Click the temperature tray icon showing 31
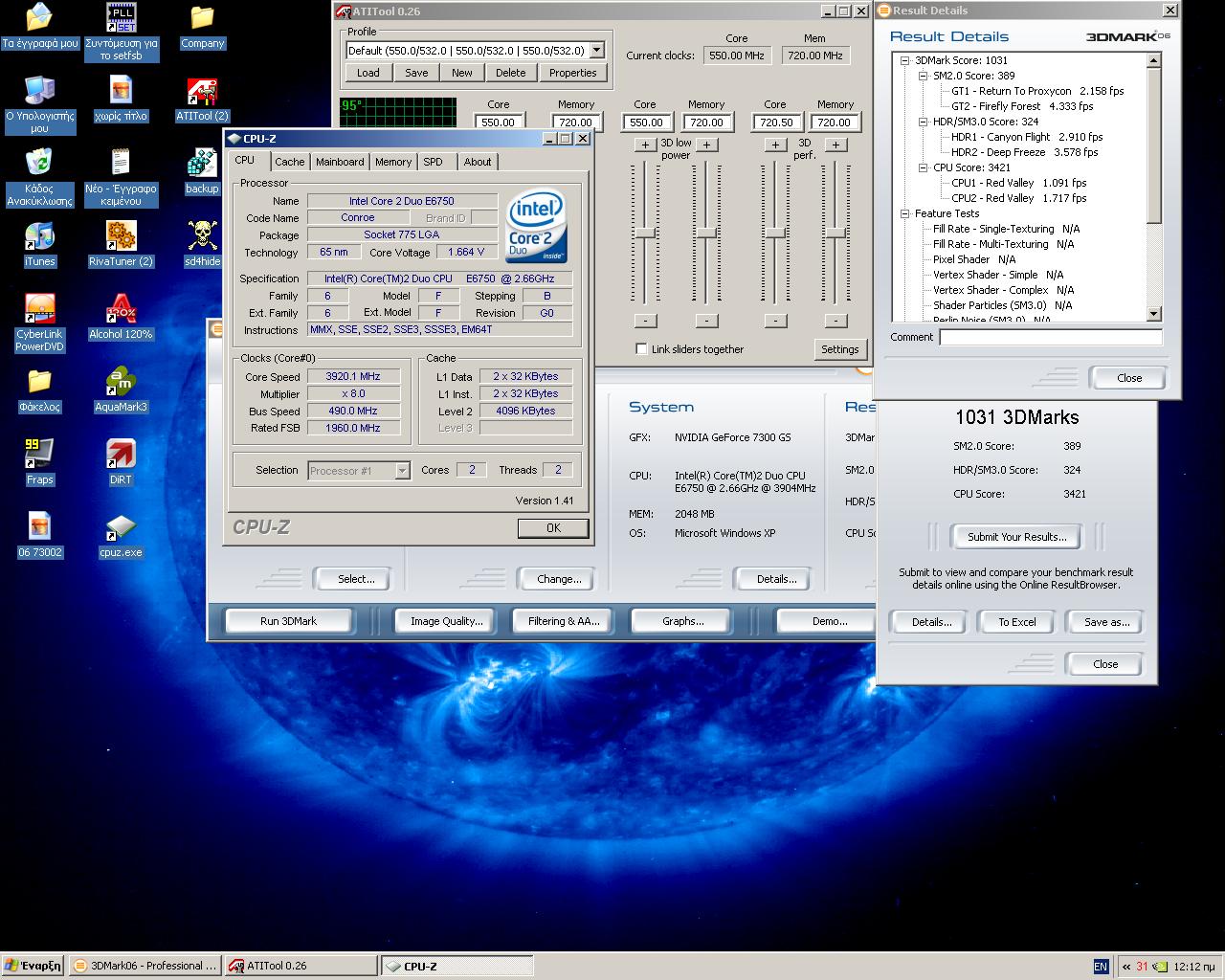Viewport: 1225px width, 980px height. pyautogui.click(x=1142, y=967)
